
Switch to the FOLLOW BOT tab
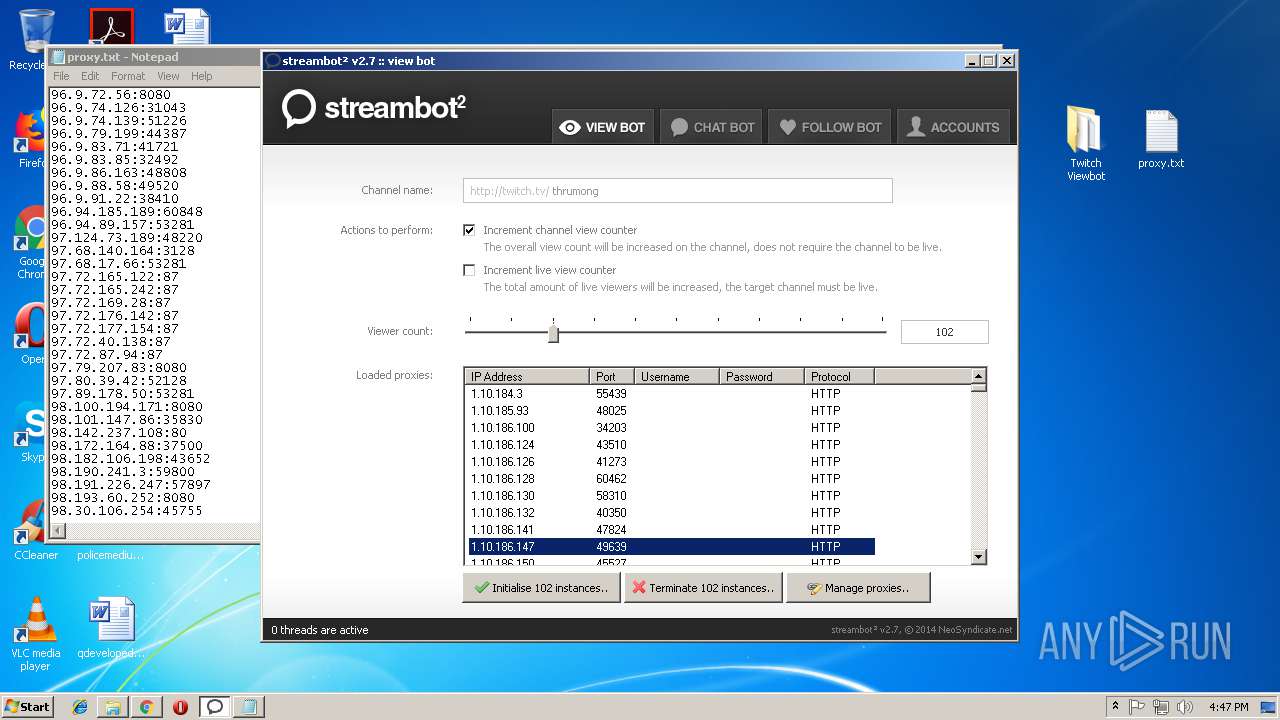830,127
